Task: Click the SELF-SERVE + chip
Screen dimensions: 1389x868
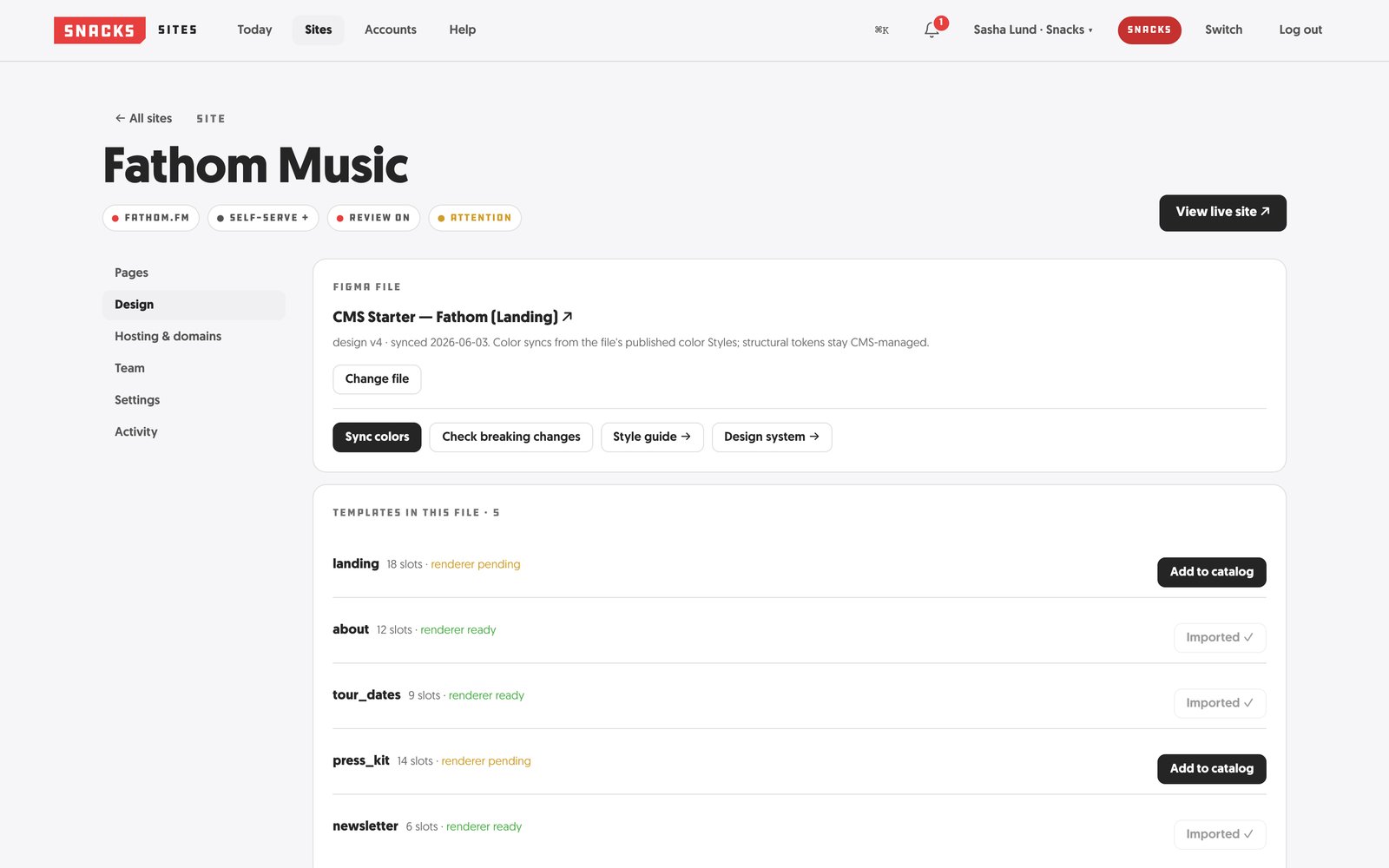Action: coord(263,218)
